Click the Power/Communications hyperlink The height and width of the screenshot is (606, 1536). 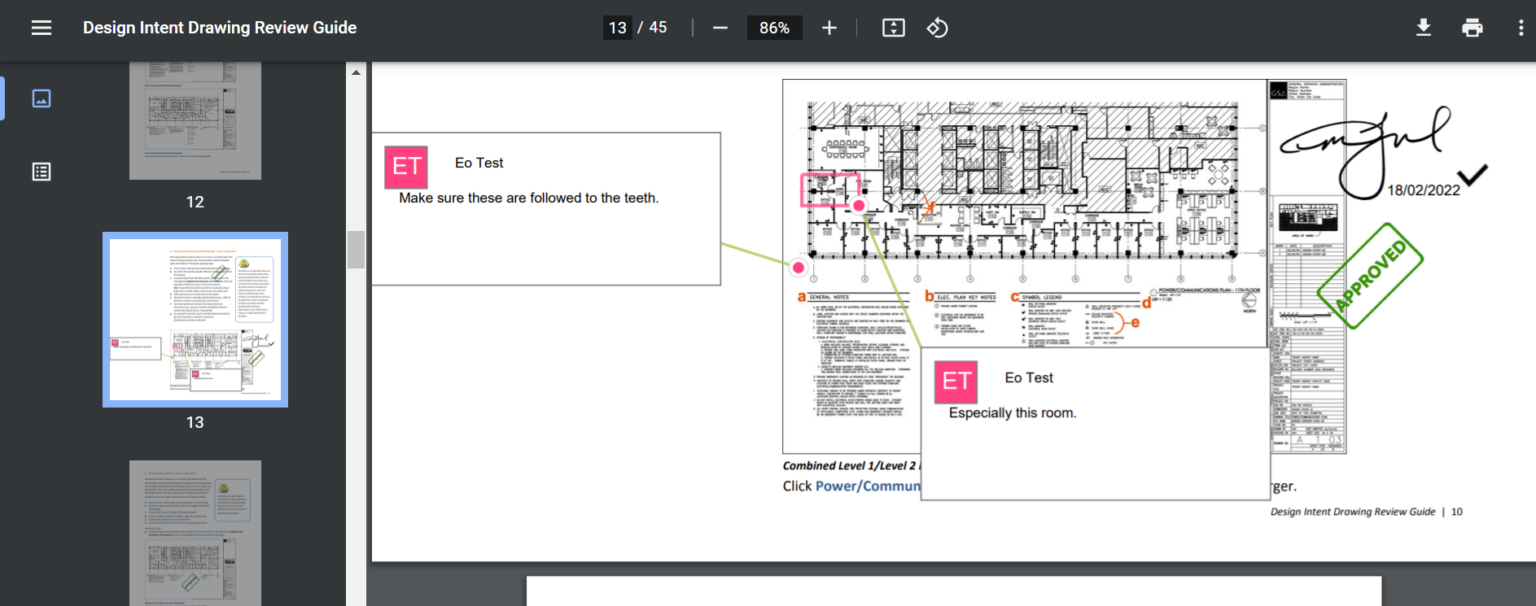(865, 486)
